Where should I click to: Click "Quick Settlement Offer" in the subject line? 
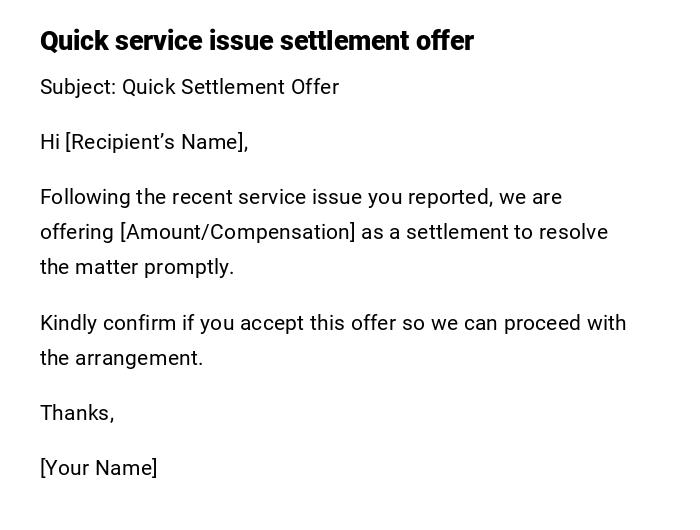[230, 87]
